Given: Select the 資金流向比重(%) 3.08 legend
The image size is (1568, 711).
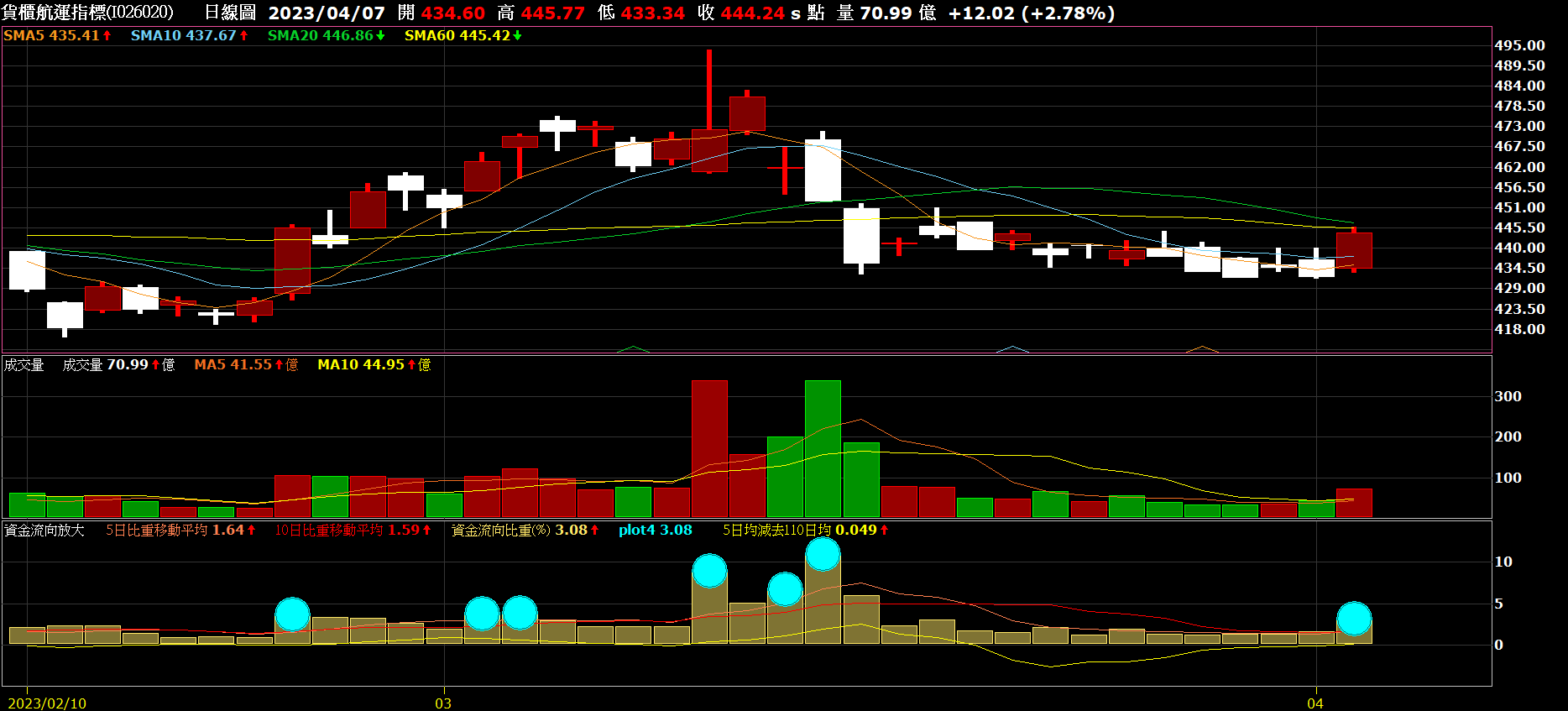Looking at the screenshot, I should tap(525, 531).
